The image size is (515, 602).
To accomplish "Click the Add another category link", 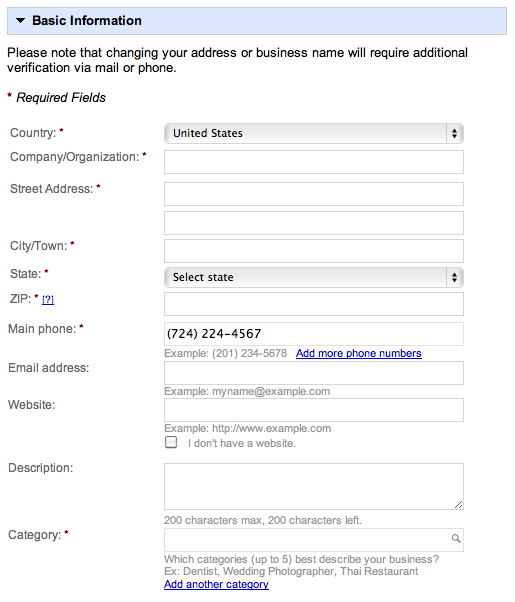I will [216, 584].
